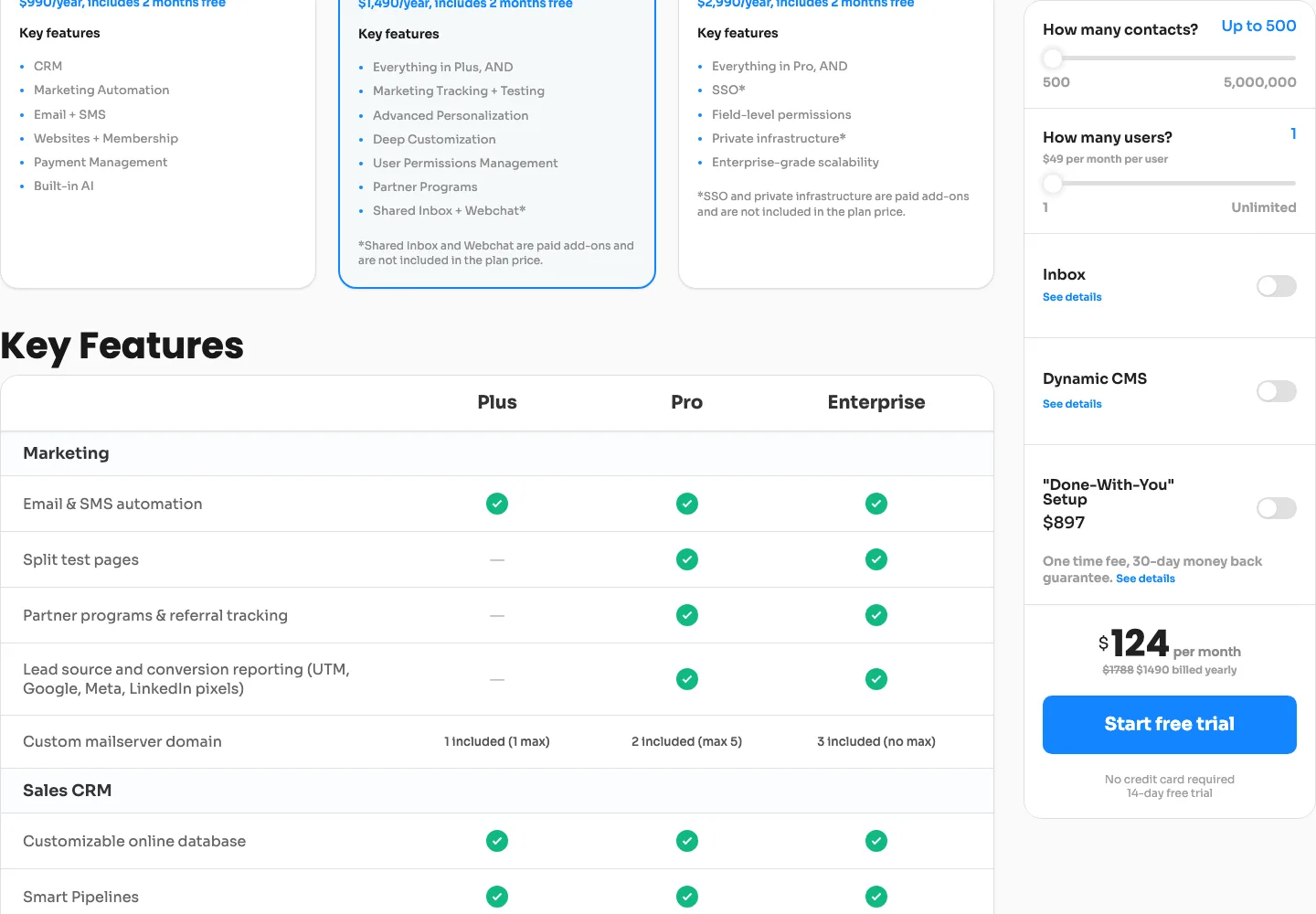Click "Shared Inbox + Webchat*" feature item
Screen dimensions: 1316x914
[x=450, y=210]
